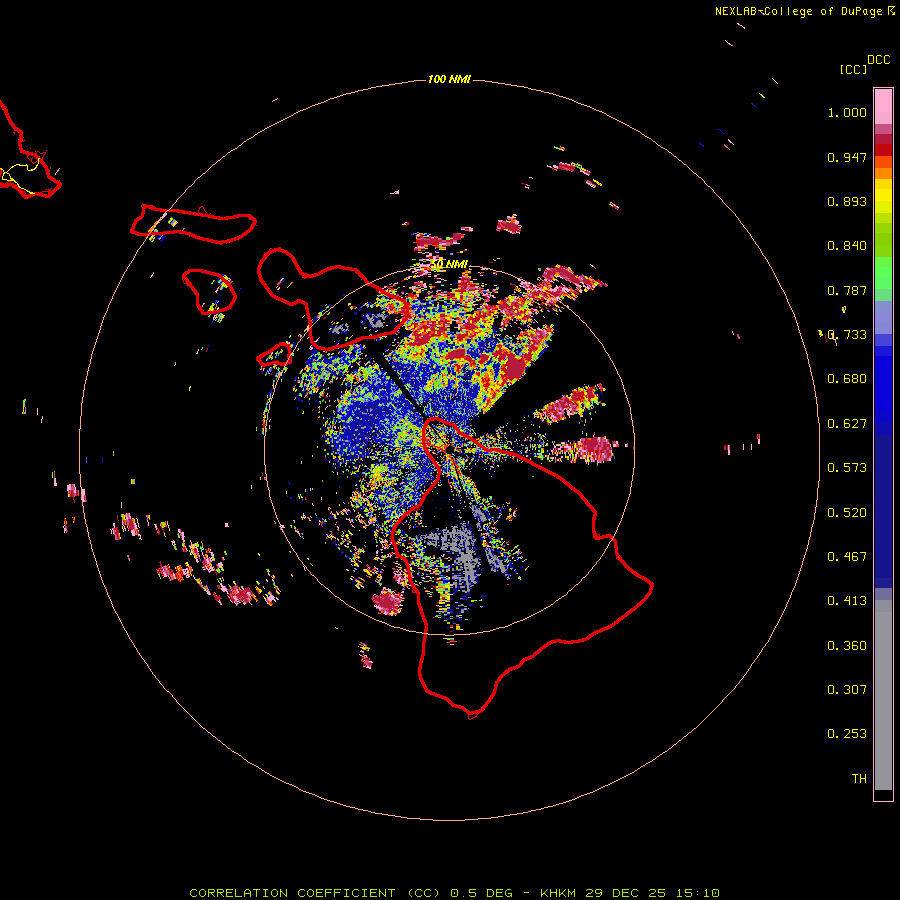Click the 100 NMI range ring label

(449, 79)
